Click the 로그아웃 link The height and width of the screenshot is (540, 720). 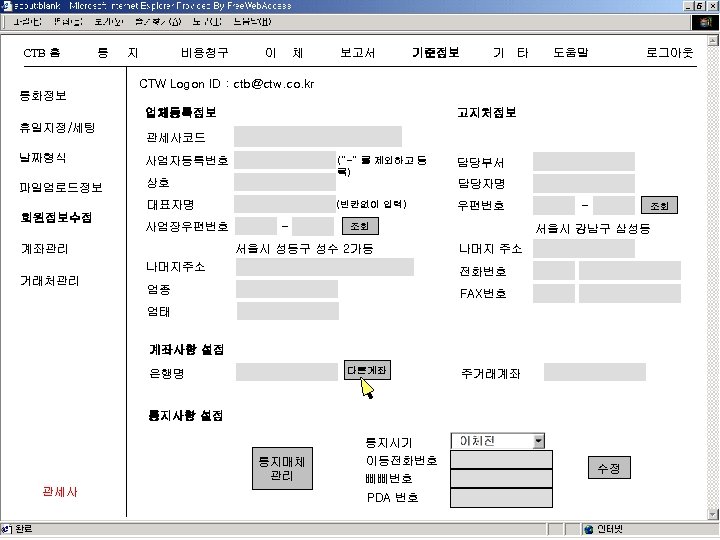click(669, 53)
